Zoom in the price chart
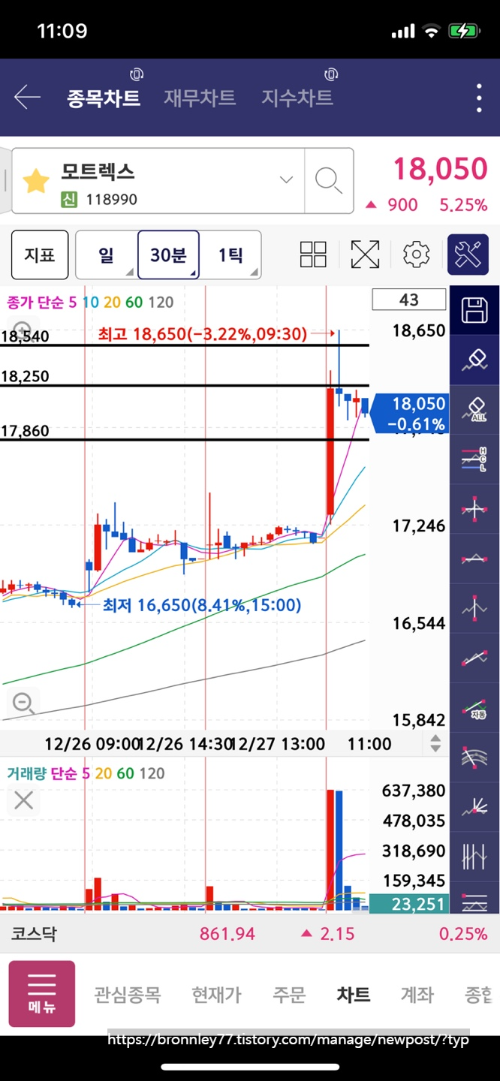This screenshot has height=1081, width=500. click(23, 330)
